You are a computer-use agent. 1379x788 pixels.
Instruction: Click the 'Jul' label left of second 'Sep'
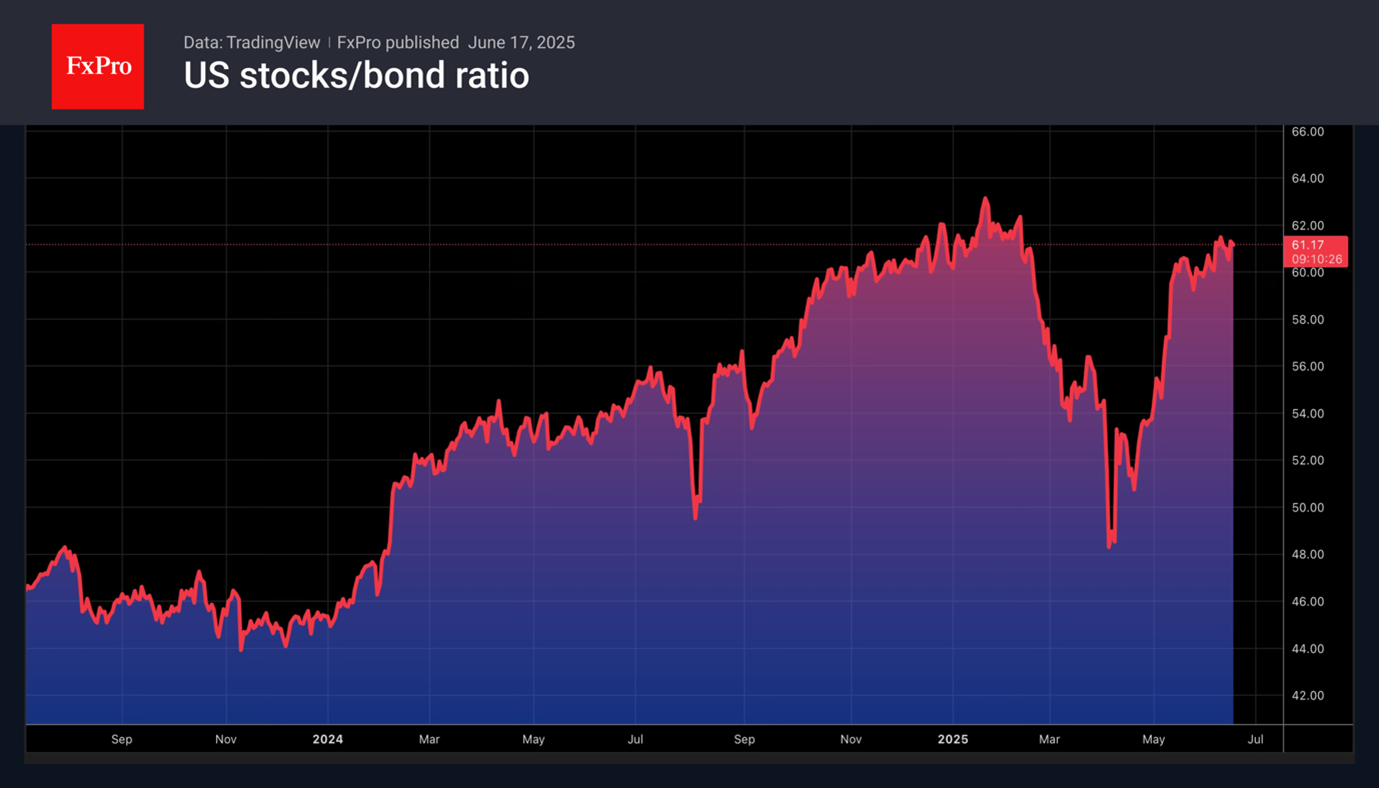(635, 739)
